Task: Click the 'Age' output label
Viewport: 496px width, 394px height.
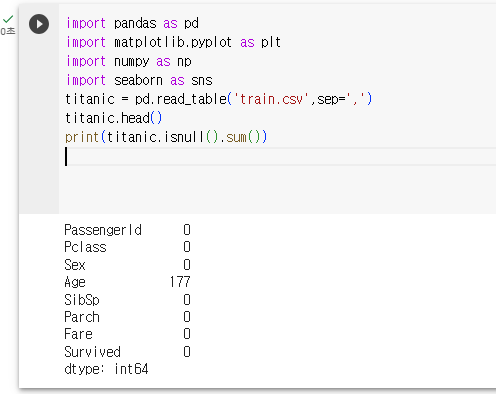Action: [x=75, y=282]
